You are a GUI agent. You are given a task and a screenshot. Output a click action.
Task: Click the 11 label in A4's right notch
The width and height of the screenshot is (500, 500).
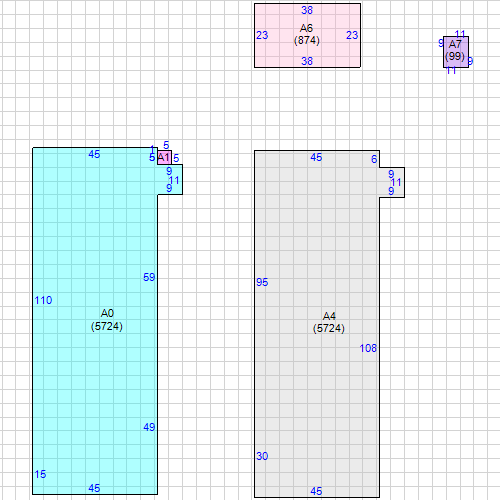[396, 182]
